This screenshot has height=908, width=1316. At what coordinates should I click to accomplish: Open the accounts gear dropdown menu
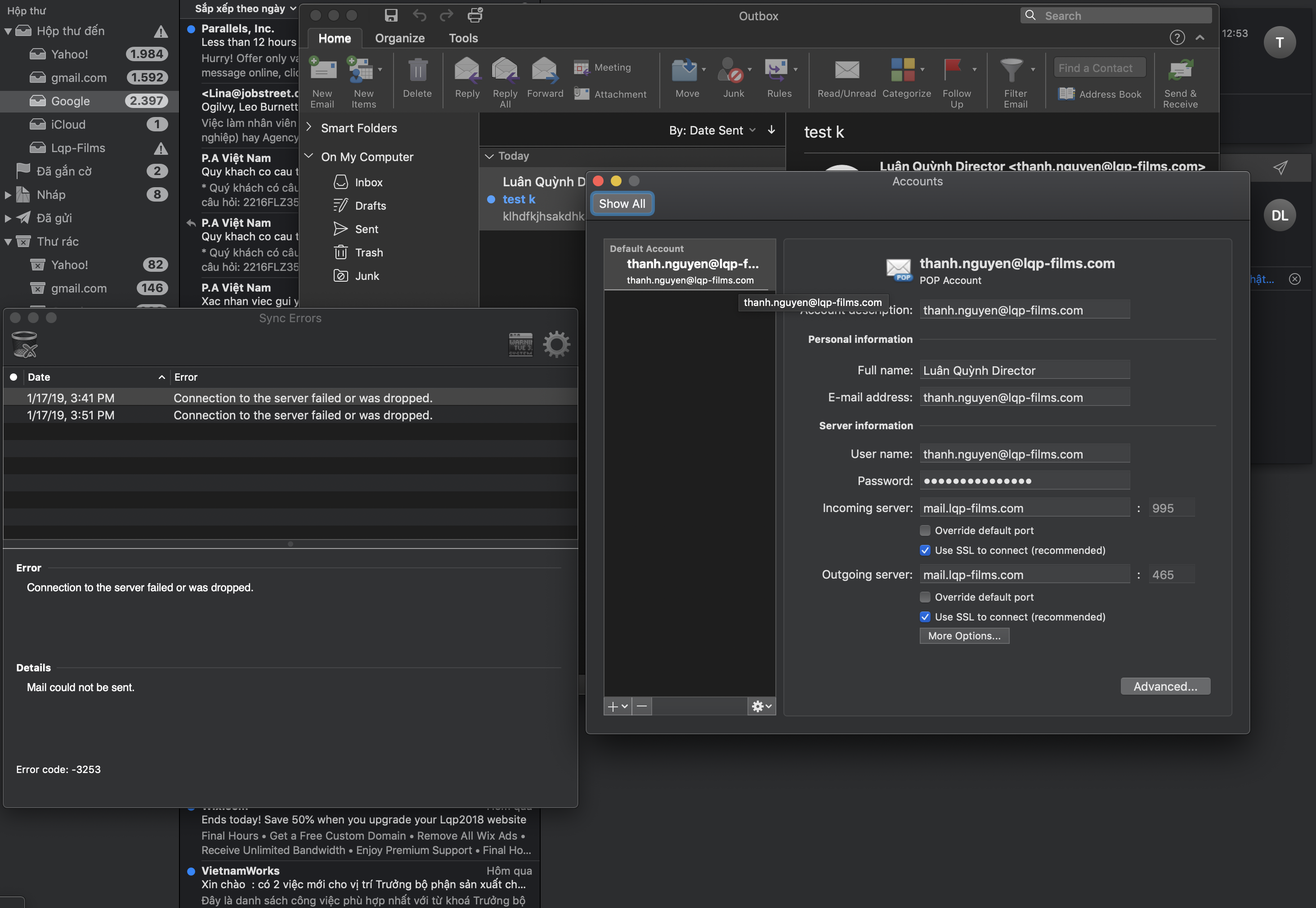[x=761, y=706]
